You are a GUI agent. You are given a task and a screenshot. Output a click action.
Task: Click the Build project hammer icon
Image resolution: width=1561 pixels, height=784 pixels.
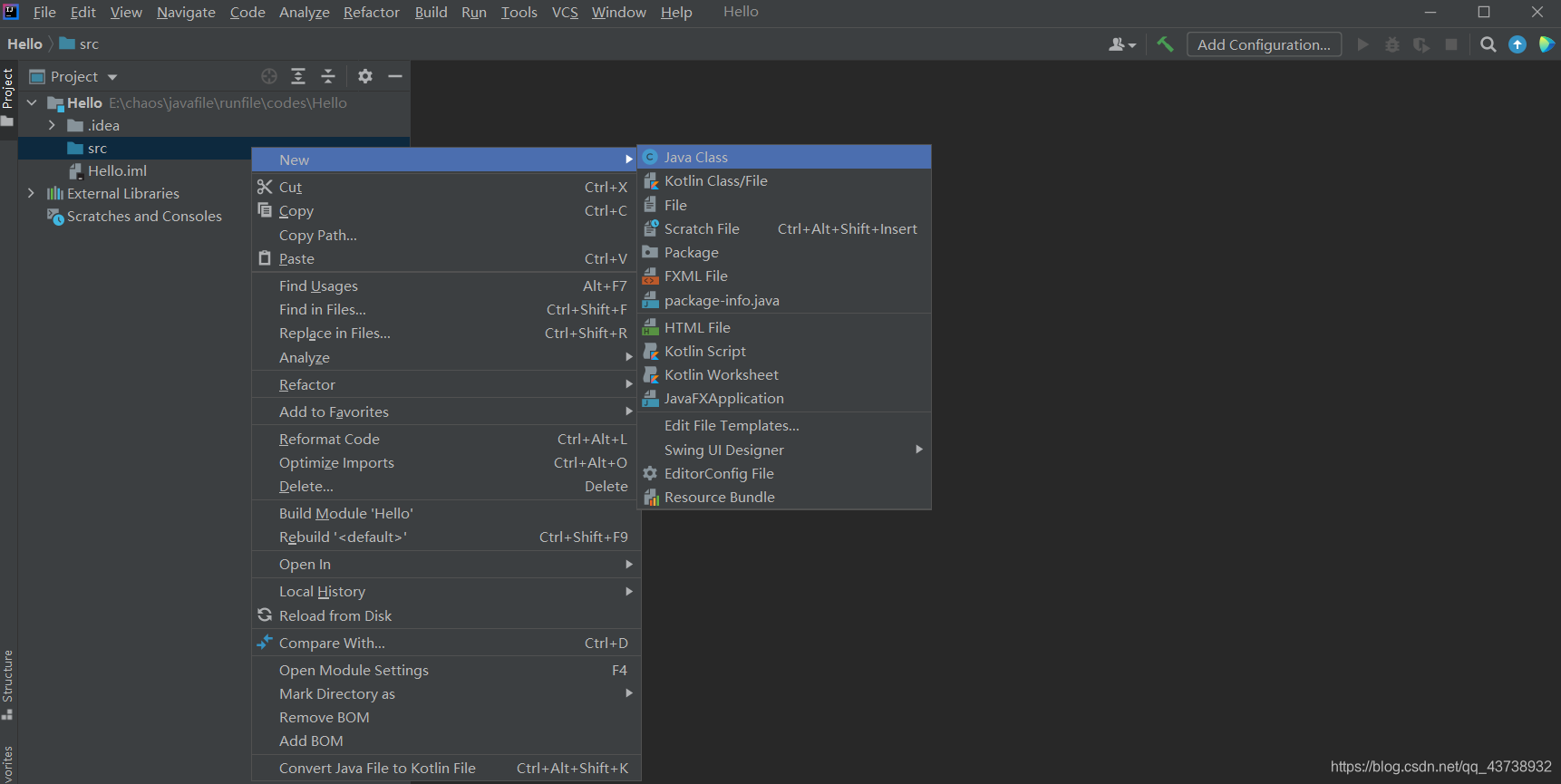[x=1165, y=44]
